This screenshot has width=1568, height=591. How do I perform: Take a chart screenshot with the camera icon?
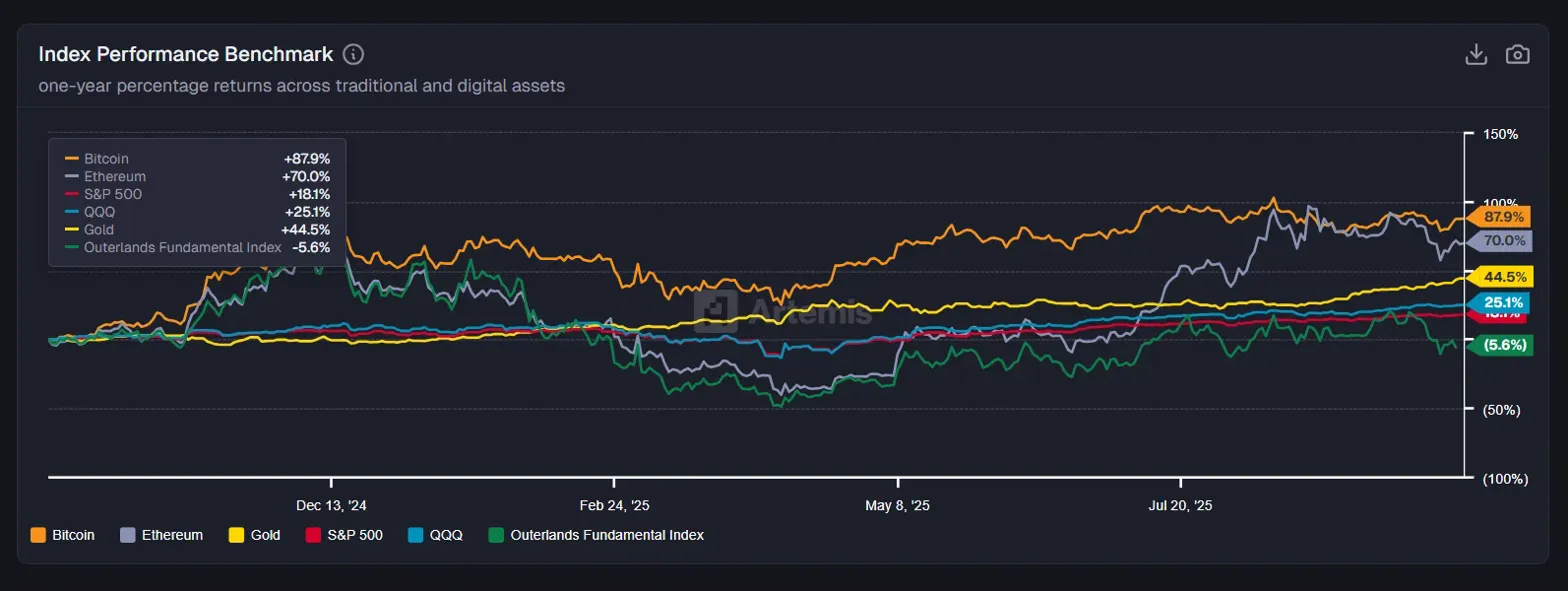[x=1518, y=54]
